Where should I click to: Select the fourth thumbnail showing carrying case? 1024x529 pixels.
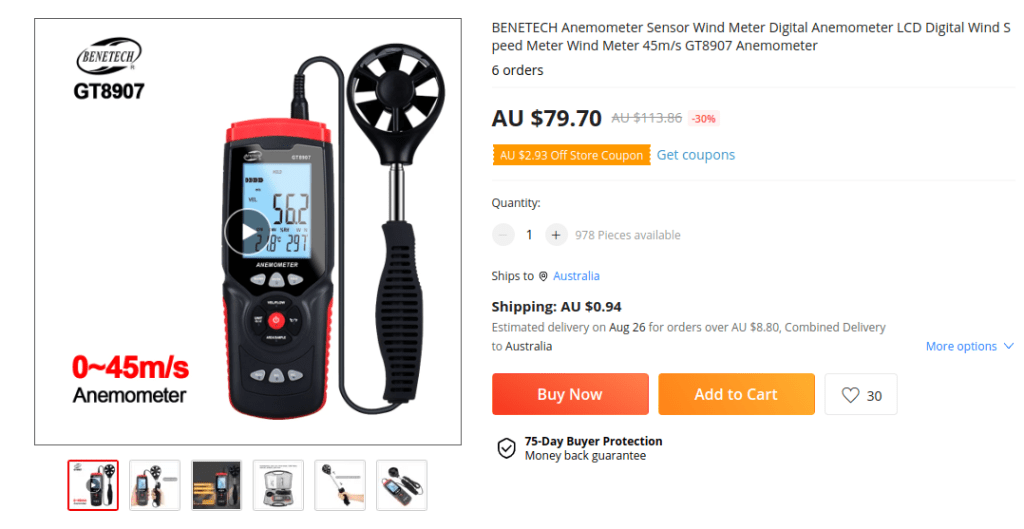tap(278, 485)
